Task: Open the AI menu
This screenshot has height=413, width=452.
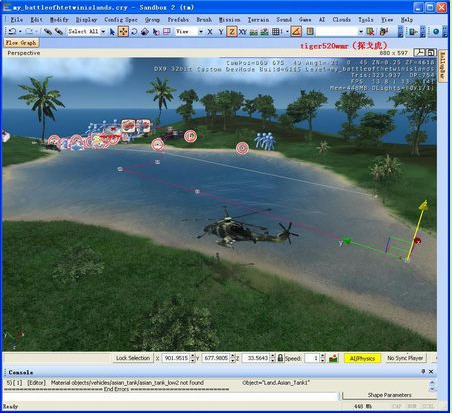Action: pyautogui.click(x=322, y=20)
